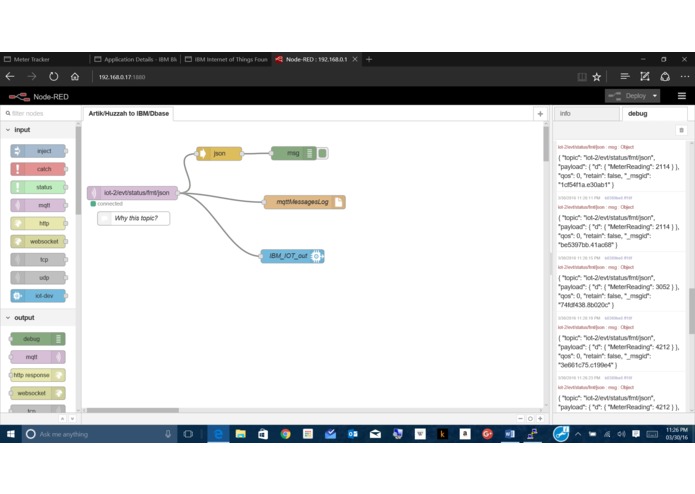The image size is (695, 494).
Task: Select the input websocket node in palette
Action: pos(39,241)
